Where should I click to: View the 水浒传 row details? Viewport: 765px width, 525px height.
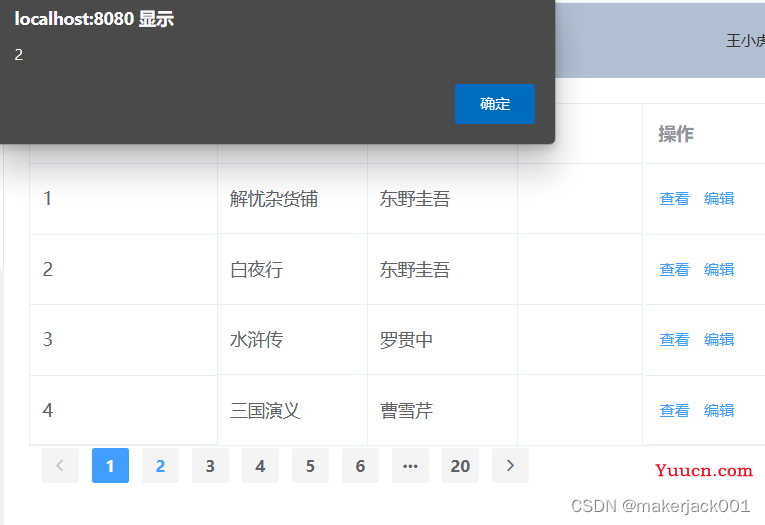point(674,340)
